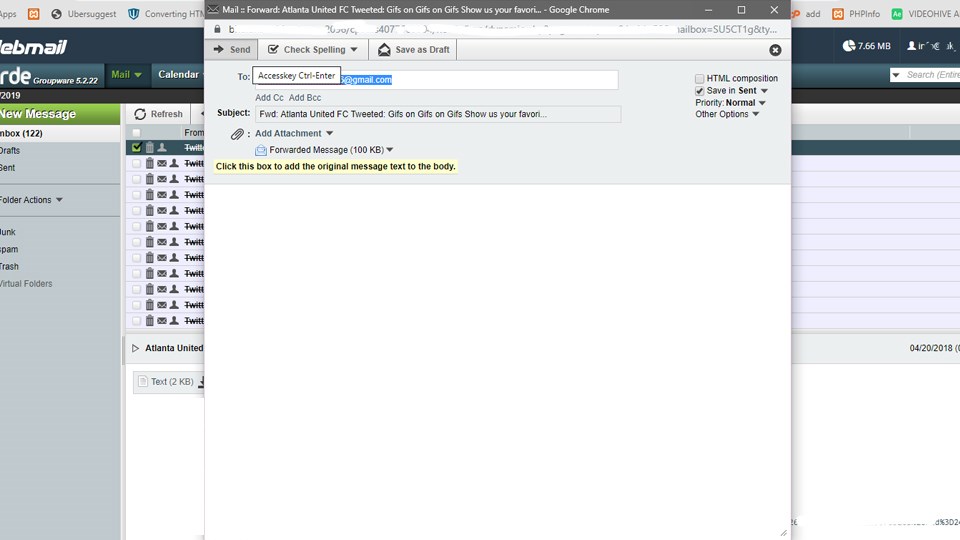Click the Forwarded Message envelope icon
Screen dimensions: 960x540
pos(261,150)
